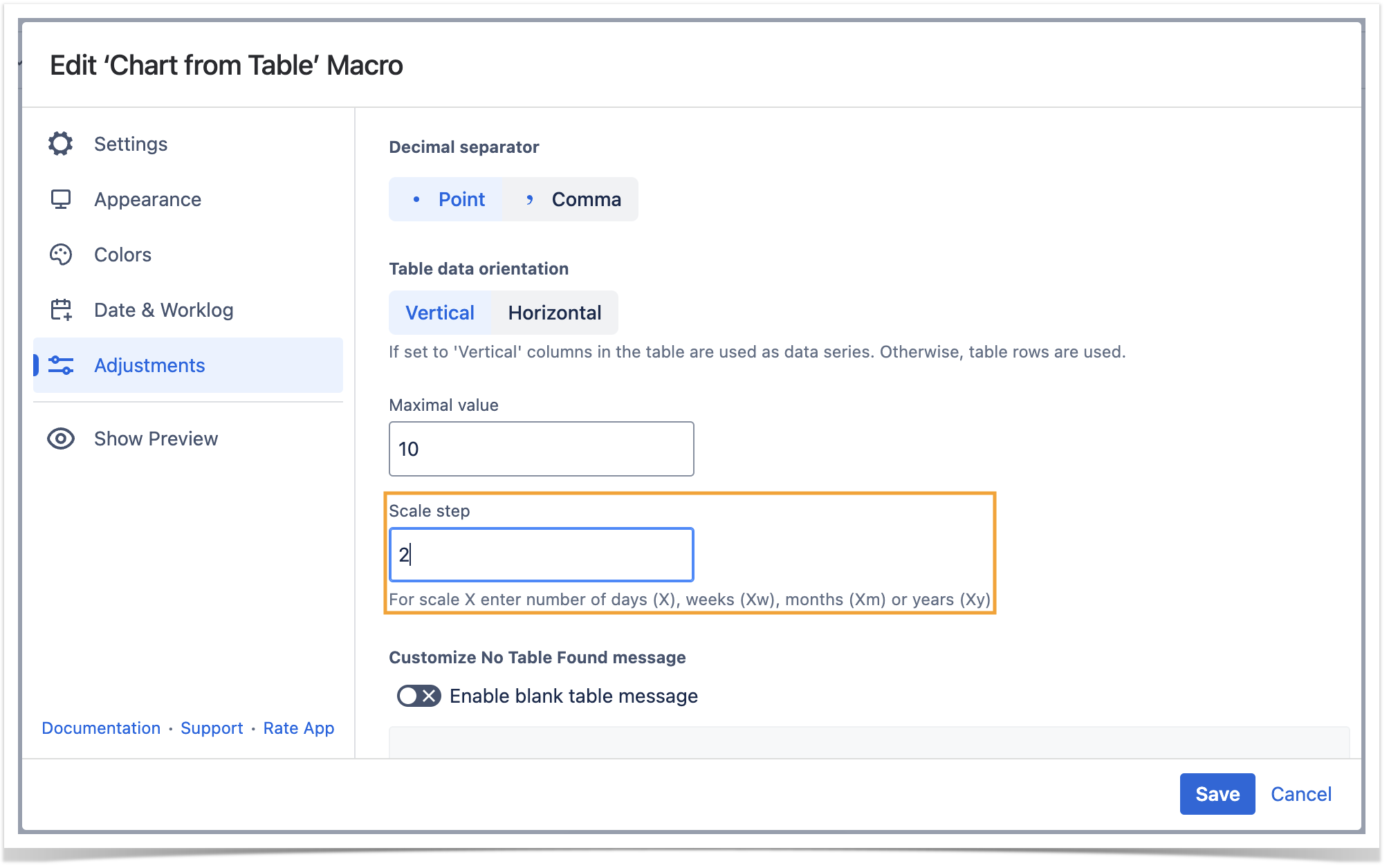The height and width of the screenshot is (868, 1389).
Task: Follow the Support link
Action: pyautogui.click(x=212, y=728)
